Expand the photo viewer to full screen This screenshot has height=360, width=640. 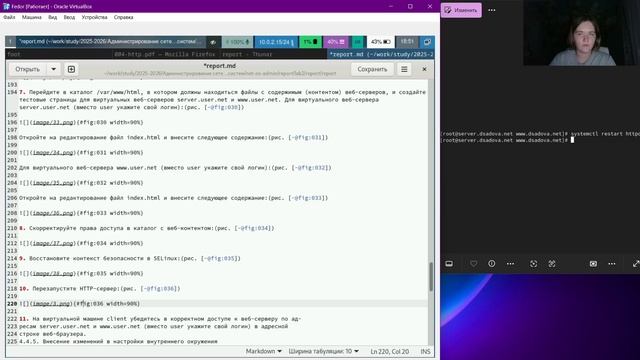point(636,264)
